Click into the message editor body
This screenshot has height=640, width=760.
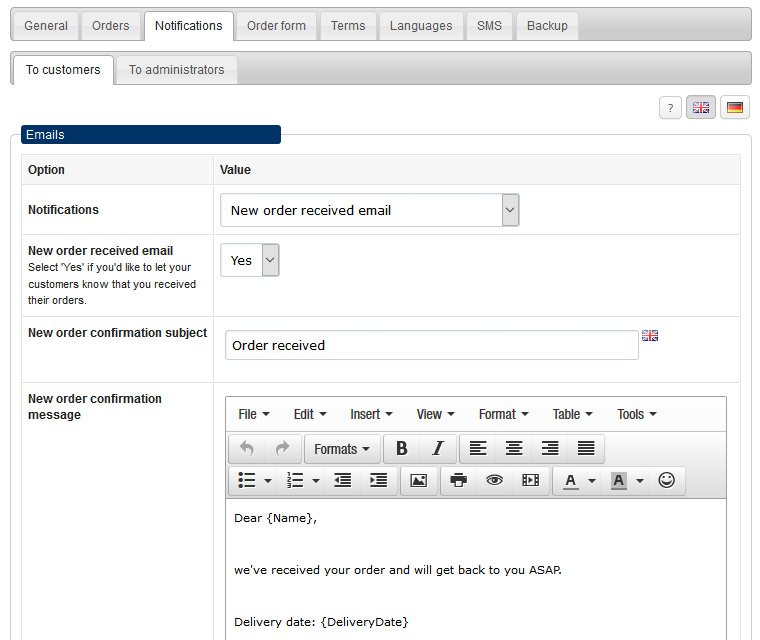point(475,570)
